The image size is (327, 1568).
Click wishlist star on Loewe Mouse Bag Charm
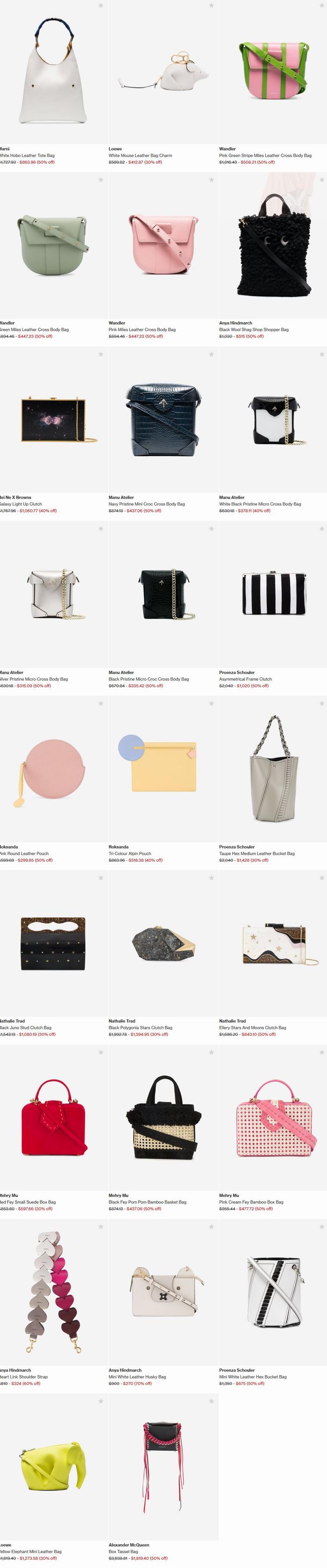point(211,6)
